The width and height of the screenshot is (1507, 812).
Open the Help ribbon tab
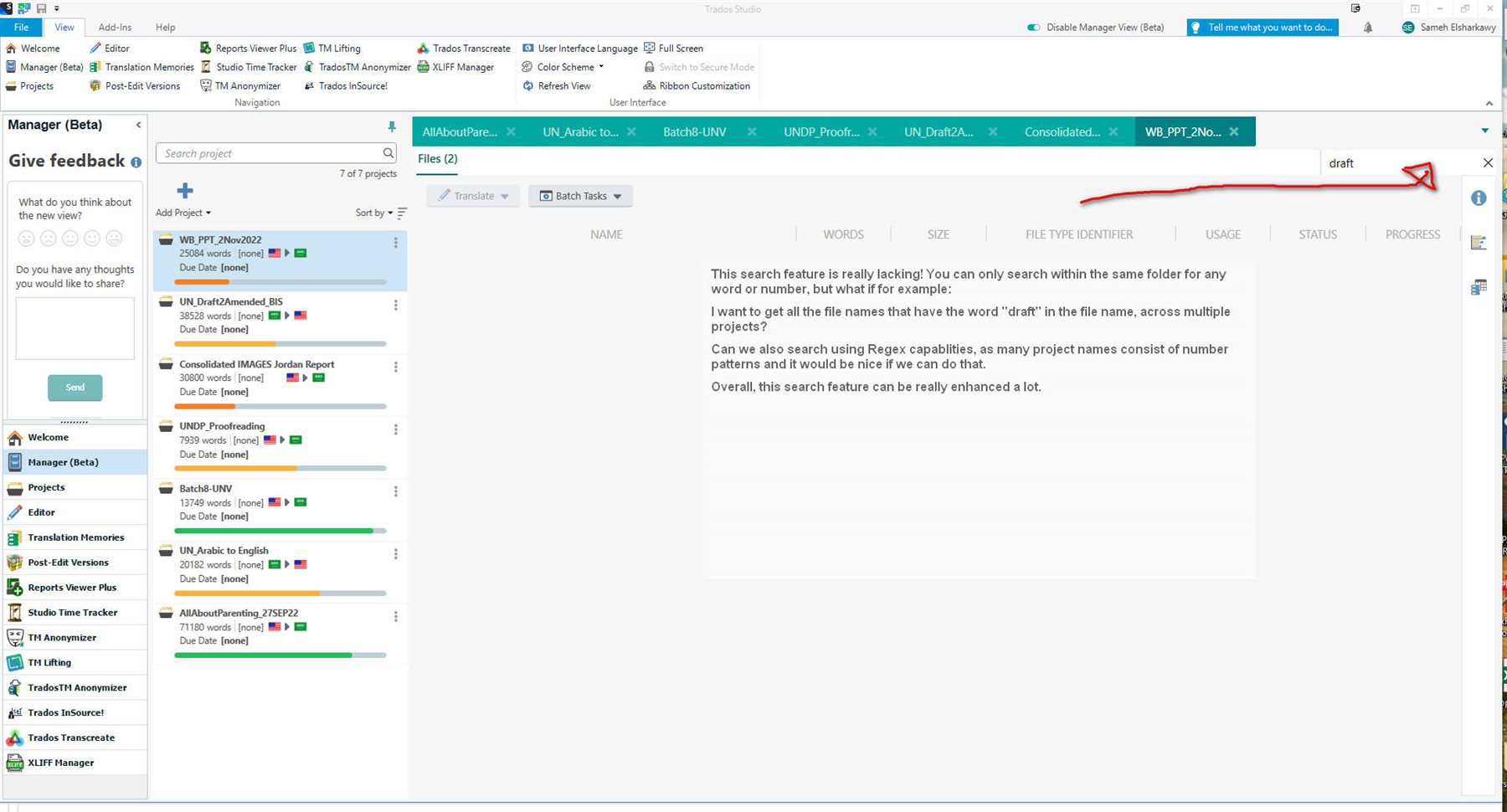pyautogui.click(x=166, y=28)
